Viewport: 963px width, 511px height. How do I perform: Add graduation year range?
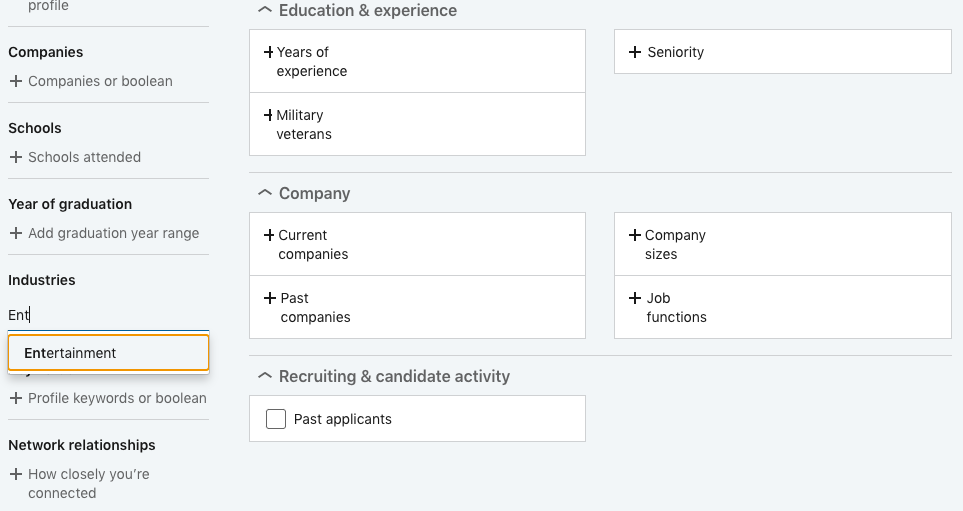[x=104, y=233]
